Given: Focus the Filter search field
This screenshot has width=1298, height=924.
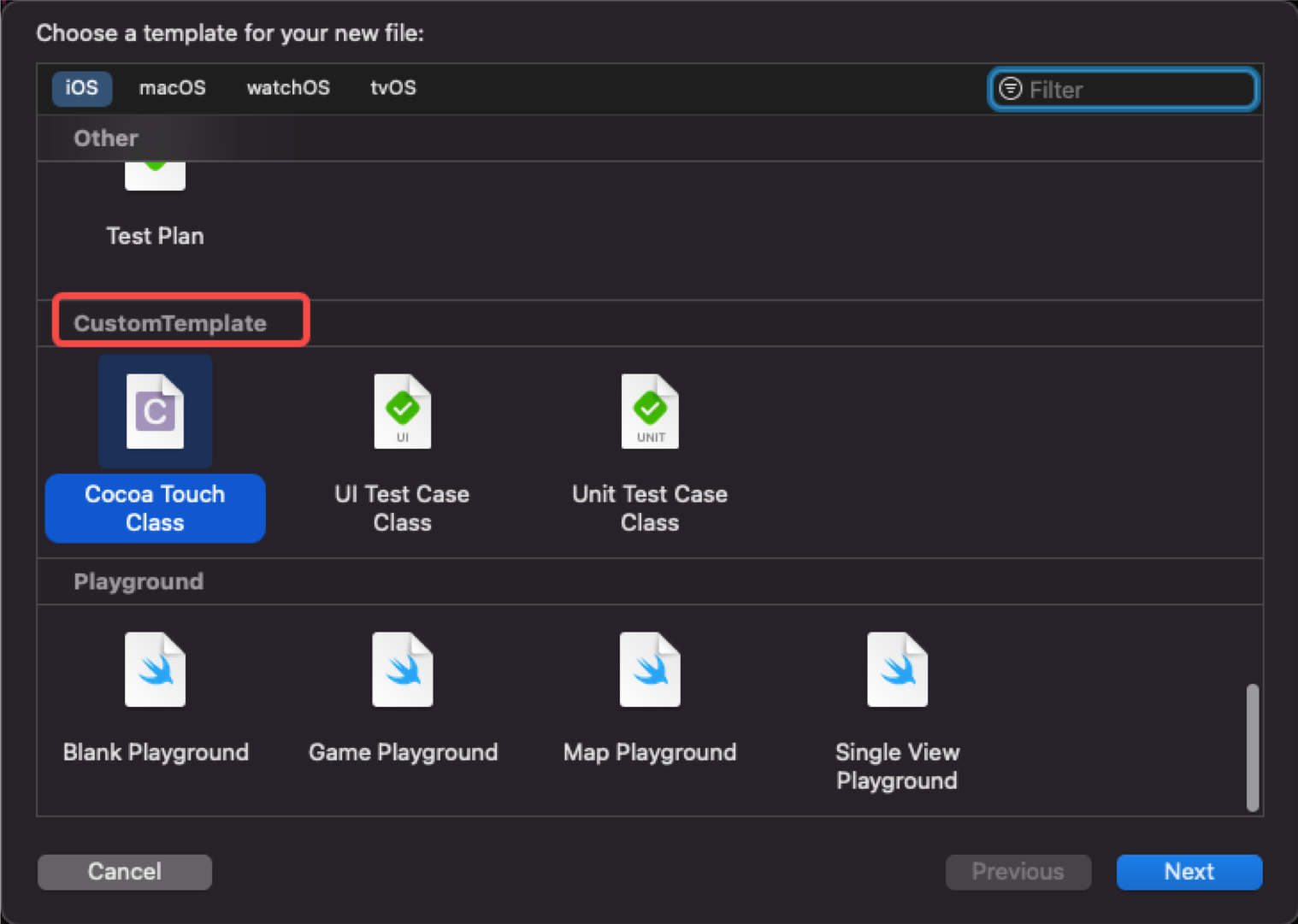Looking at the screenshot, I should [x=1124, y=89].
